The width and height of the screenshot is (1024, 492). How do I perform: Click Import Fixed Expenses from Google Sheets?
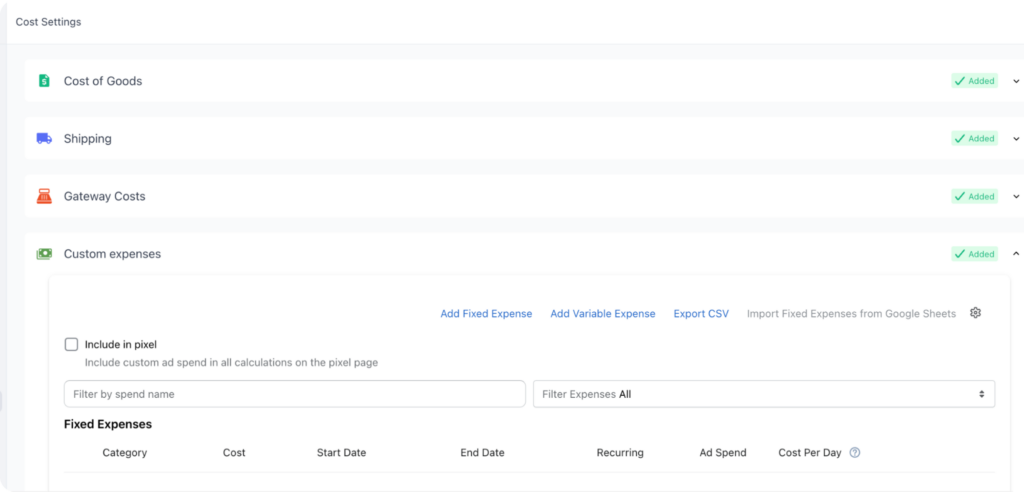851,314
